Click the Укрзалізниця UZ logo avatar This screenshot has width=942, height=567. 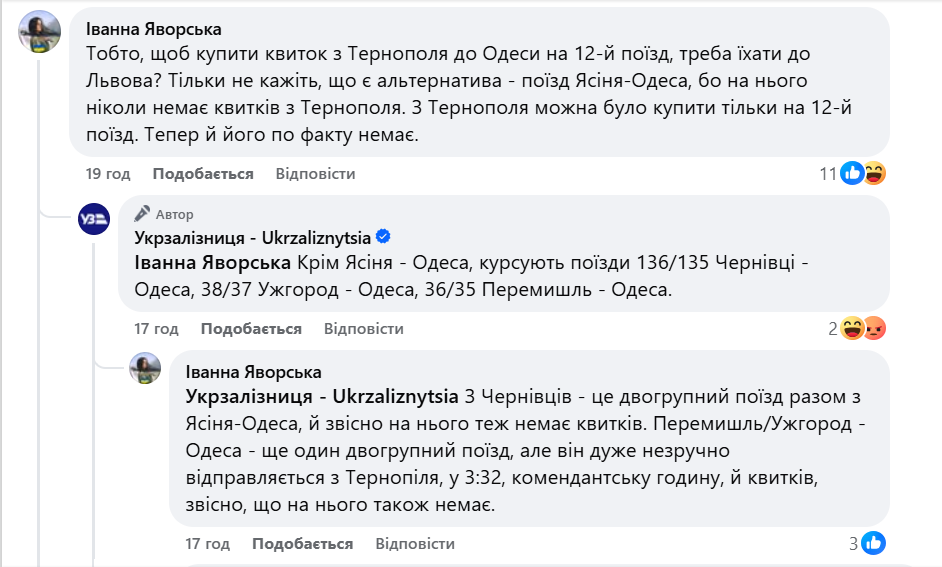pyautogui.click(x=94, y=219)
